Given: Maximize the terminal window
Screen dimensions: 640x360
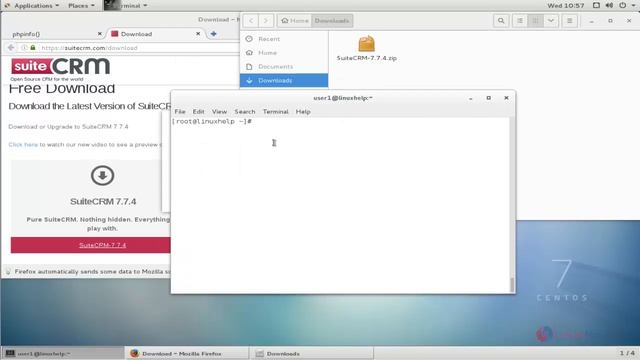Looking at the screenshot, I should coord(489,98).
